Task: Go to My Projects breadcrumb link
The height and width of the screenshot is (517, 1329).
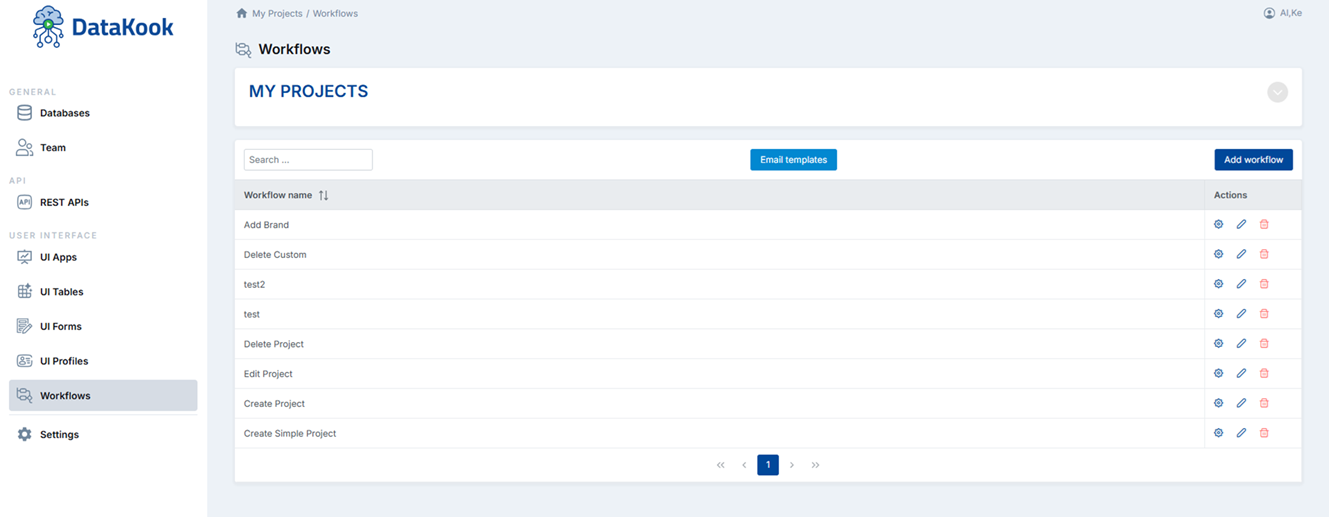Action: pos(277,14)
